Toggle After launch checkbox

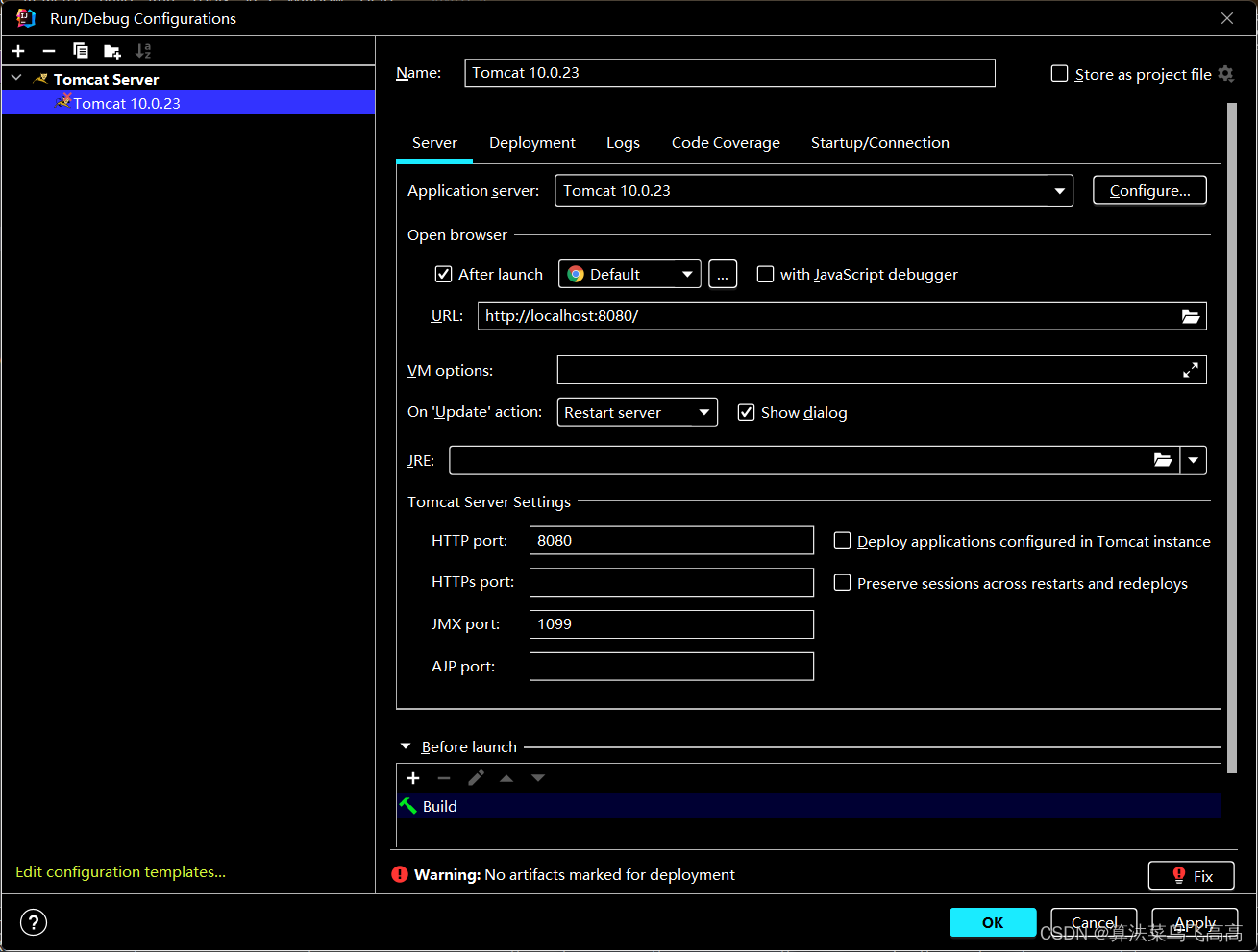point(443,274)
